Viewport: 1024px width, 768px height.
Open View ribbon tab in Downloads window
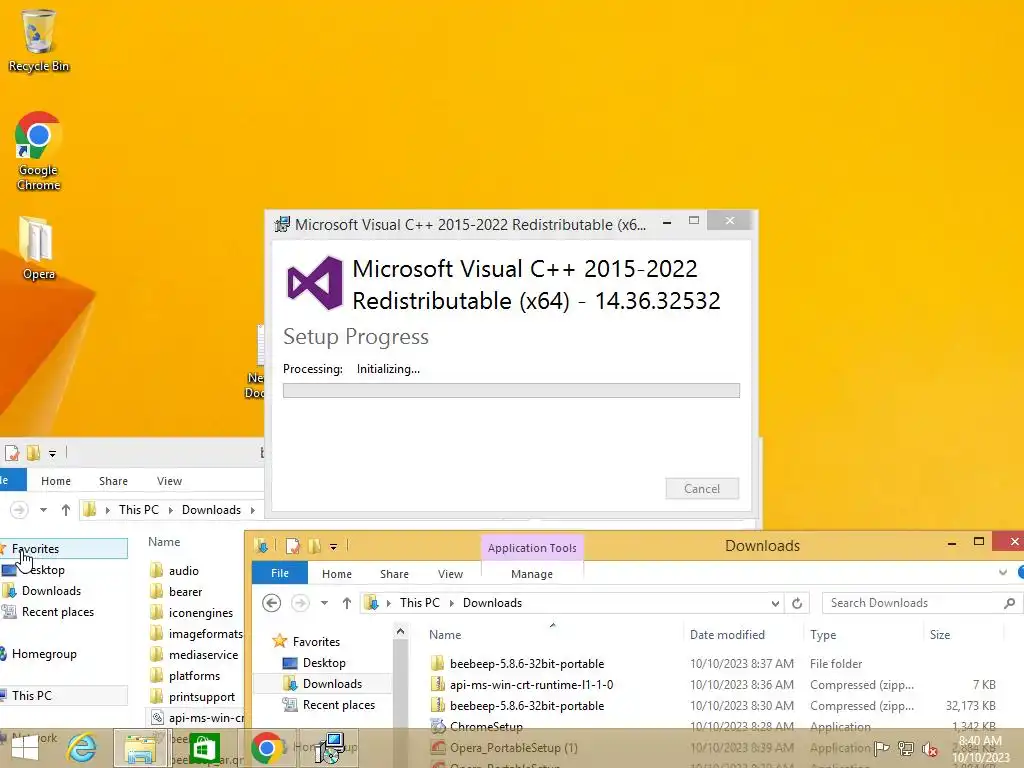450,573
